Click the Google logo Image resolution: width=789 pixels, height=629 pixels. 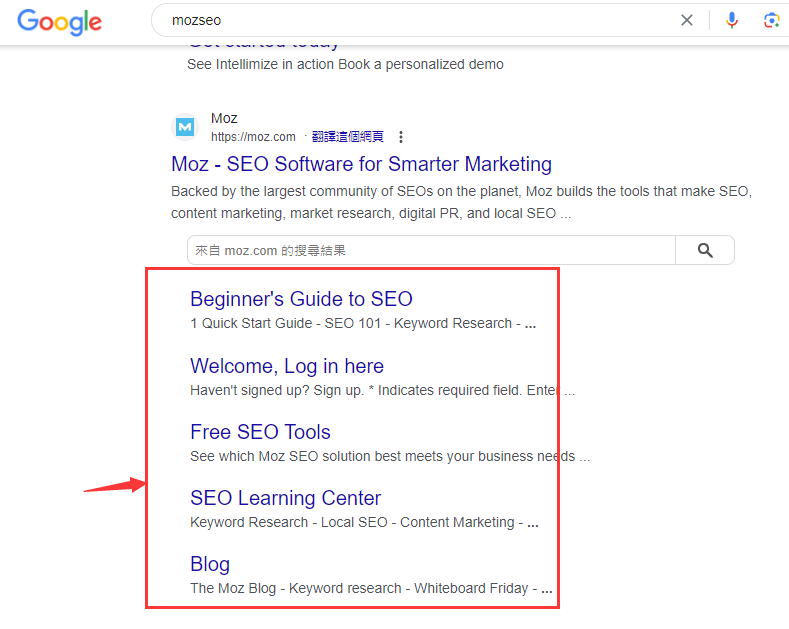click(x=59, y=21)
